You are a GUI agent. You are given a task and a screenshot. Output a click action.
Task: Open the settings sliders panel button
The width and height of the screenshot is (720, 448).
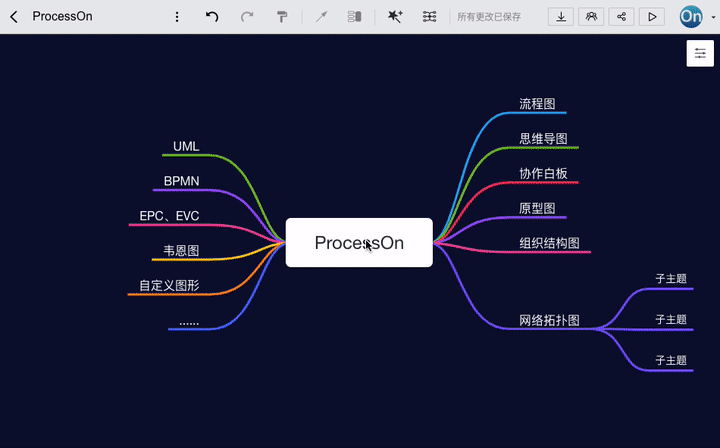tap(700, 53)
